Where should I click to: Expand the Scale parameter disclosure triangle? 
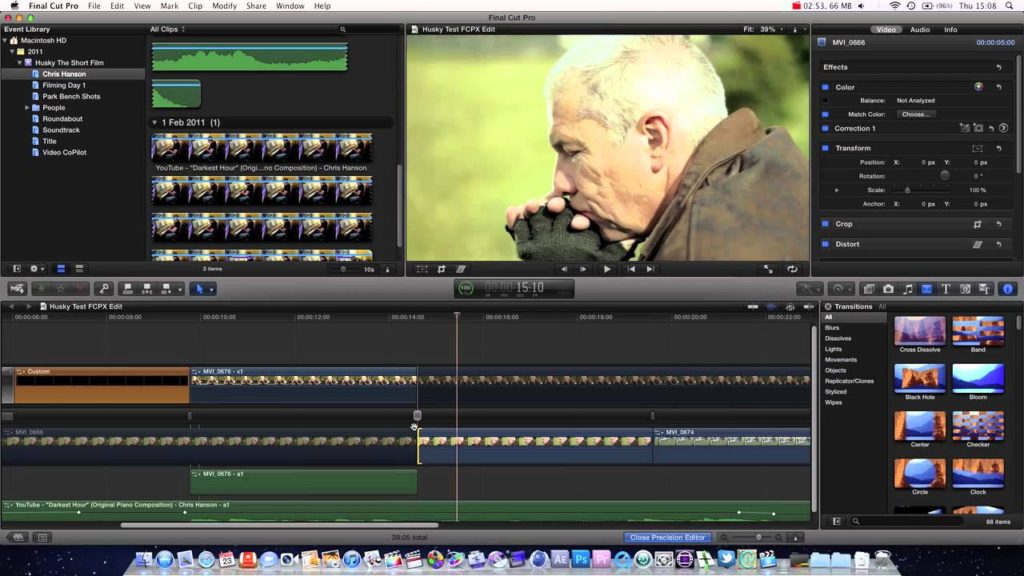(837, 190)
